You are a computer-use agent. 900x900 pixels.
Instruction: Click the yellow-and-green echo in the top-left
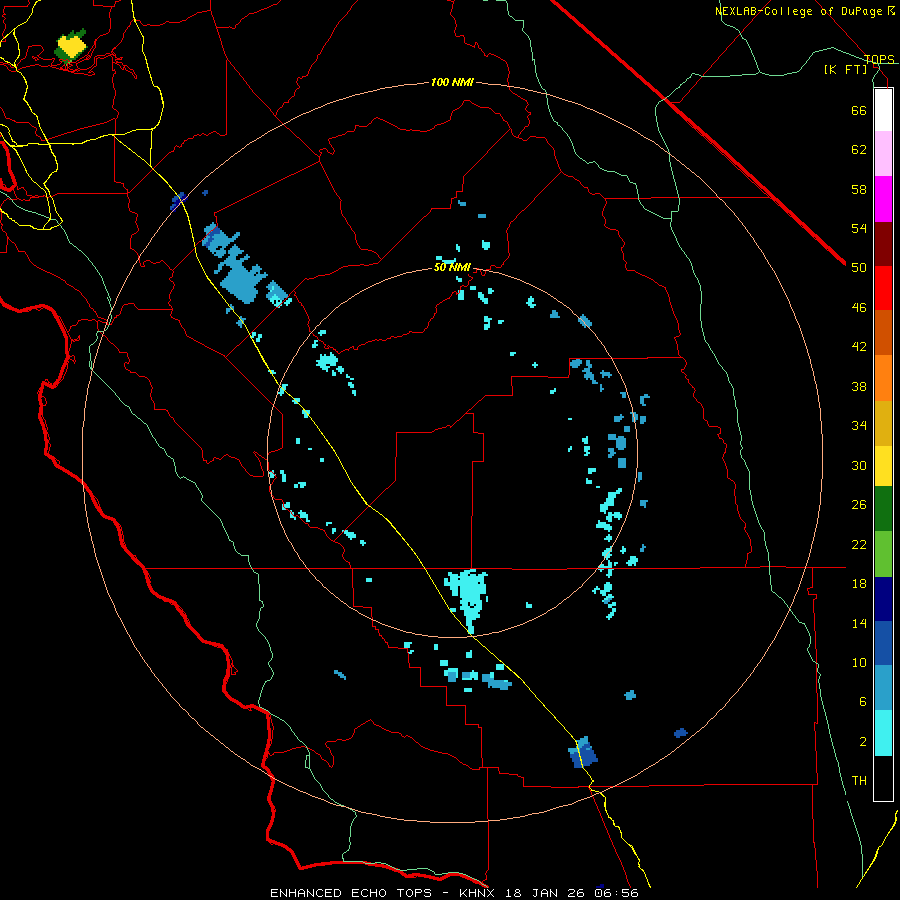click(x=71, y=46)
